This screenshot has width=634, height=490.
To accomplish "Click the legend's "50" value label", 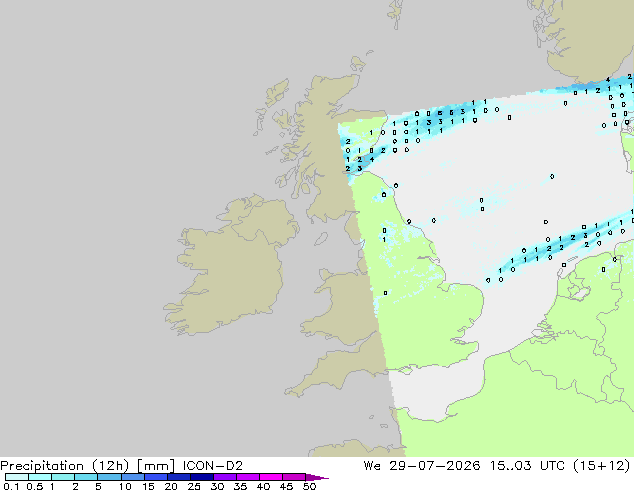I will click(309, 486).
